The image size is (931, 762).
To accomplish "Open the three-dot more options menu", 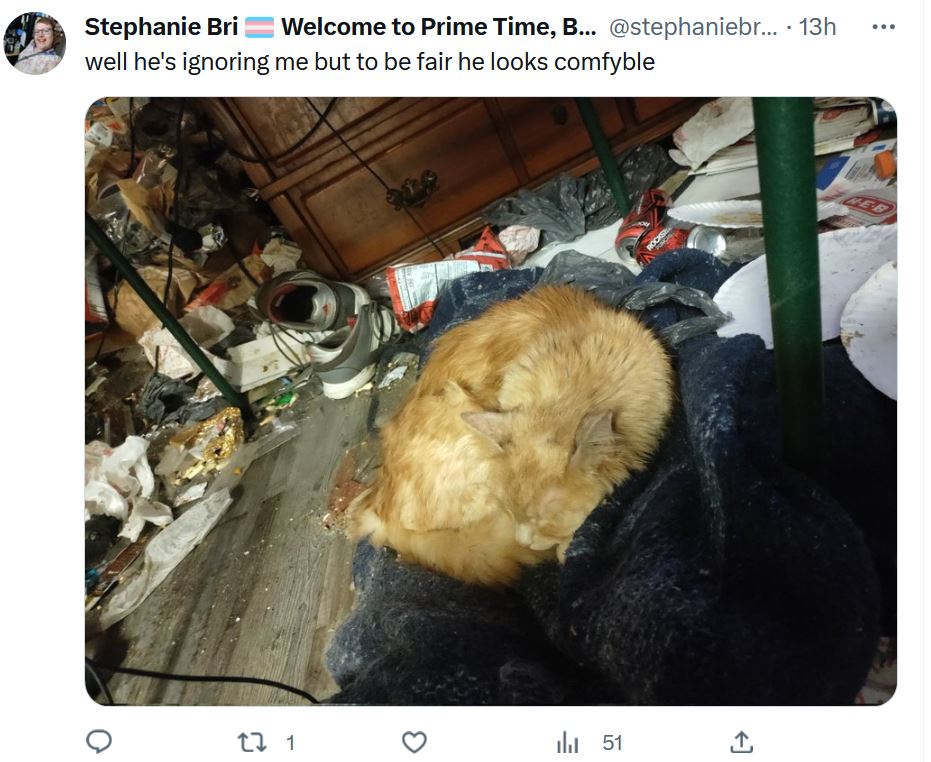I will pyautogui.click(x=884, y=27).
